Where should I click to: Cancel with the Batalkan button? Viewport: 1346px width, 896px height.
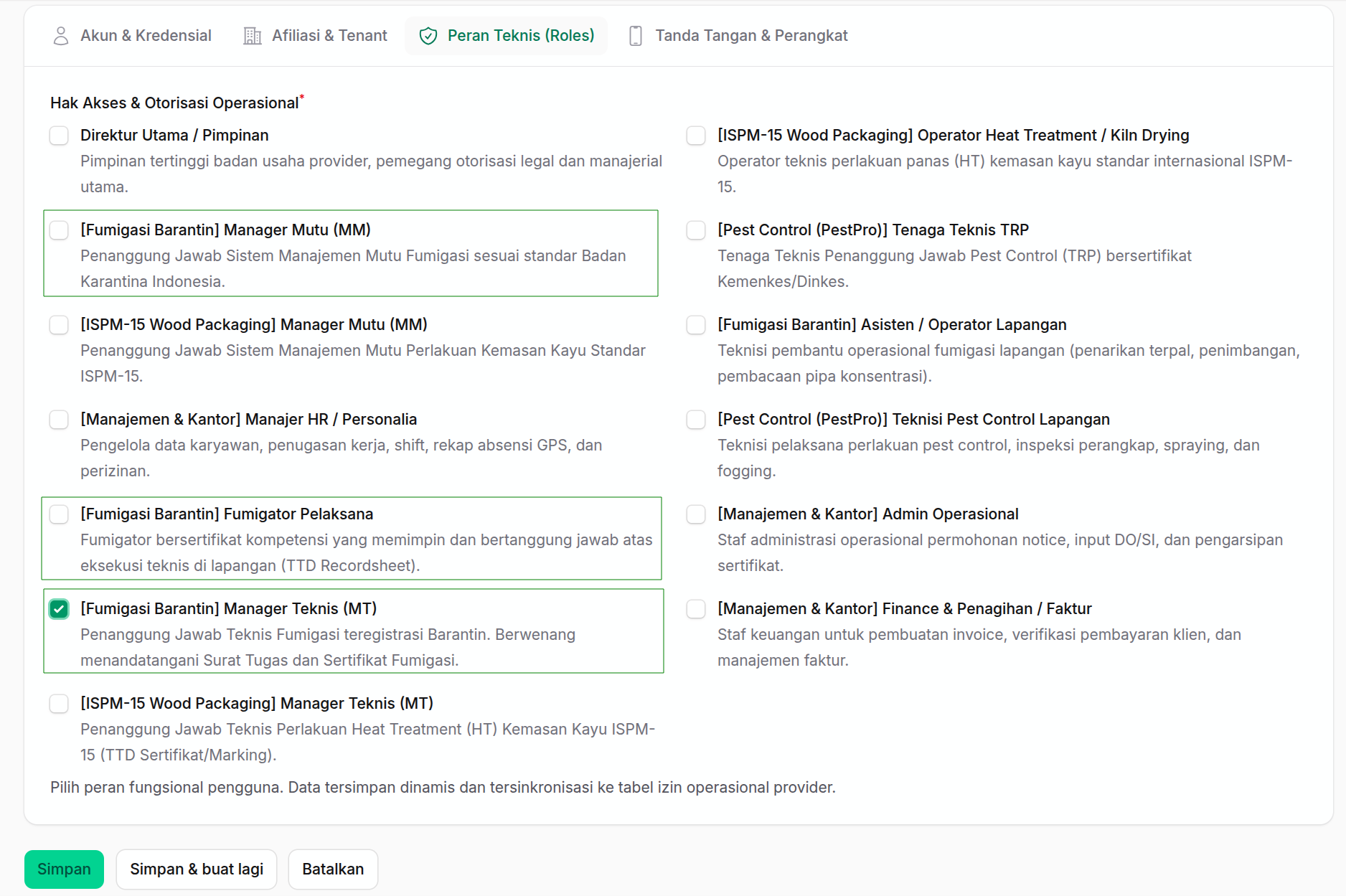[x=333, y=869]
